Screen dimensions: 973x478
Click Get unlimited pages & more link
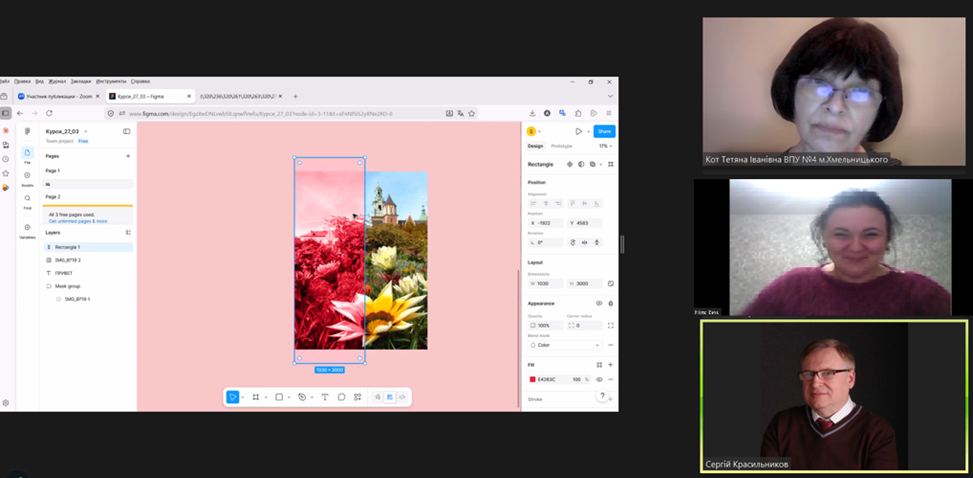(78, 221)
